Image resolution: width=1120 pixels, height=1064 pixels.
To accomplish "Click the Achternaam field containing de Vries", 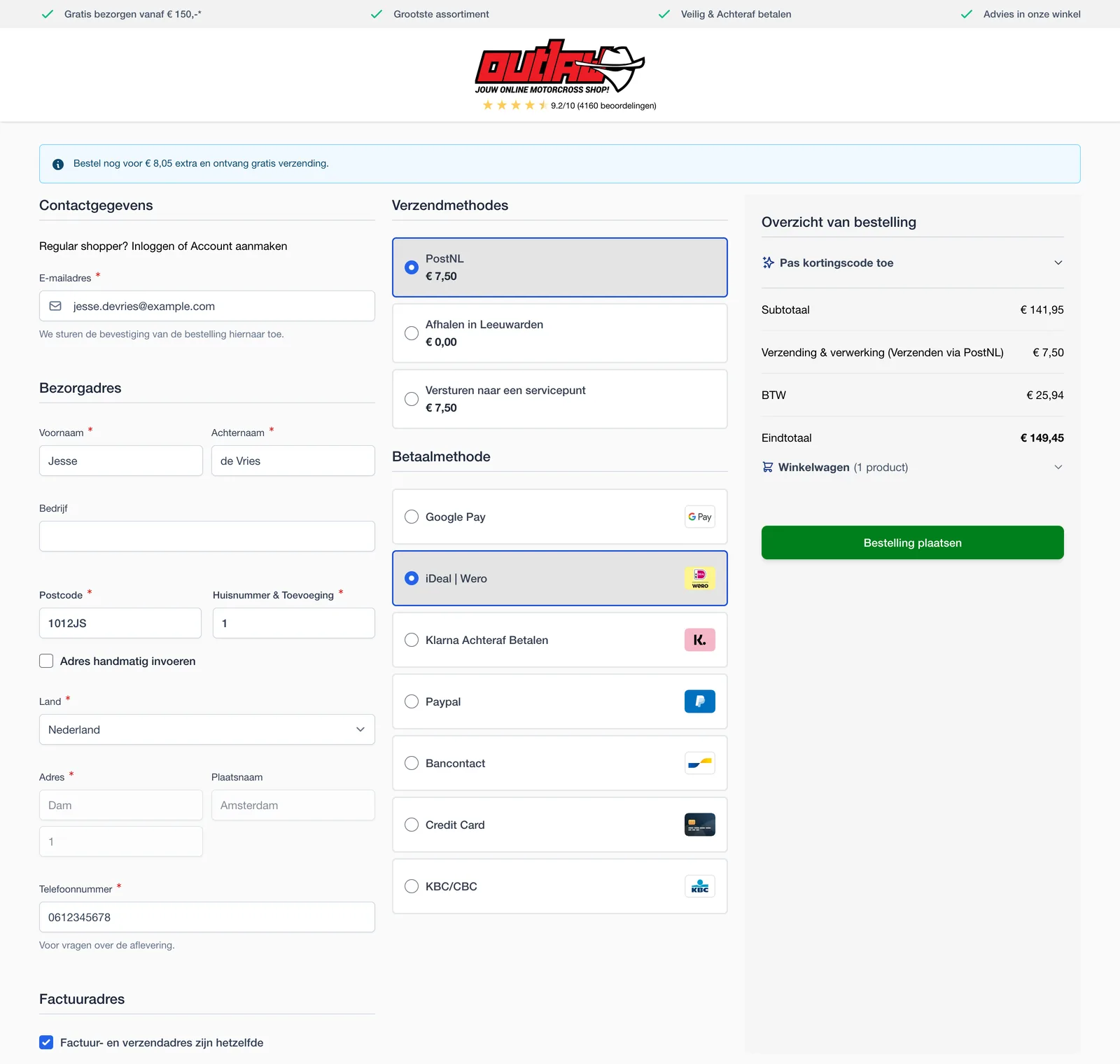I will point(293,461).
